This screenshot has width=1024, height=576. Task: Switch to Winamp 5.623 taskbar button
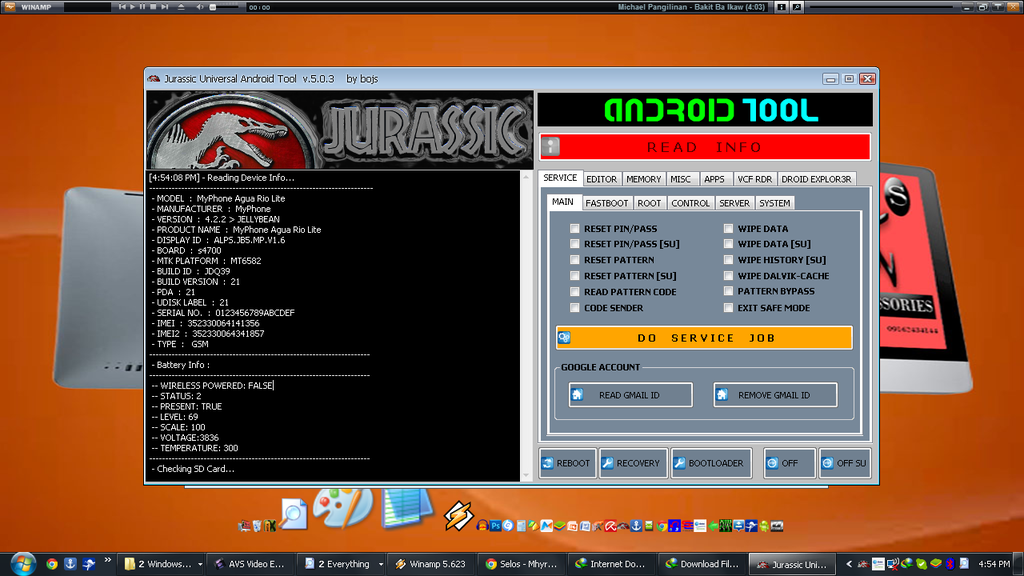point(430,564)
